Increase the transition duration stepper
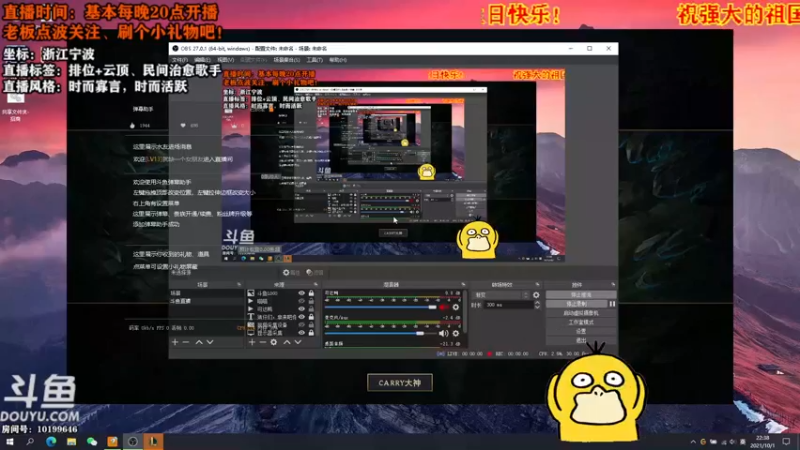Screen dimensions: 800x450 [x=537, y=303]
